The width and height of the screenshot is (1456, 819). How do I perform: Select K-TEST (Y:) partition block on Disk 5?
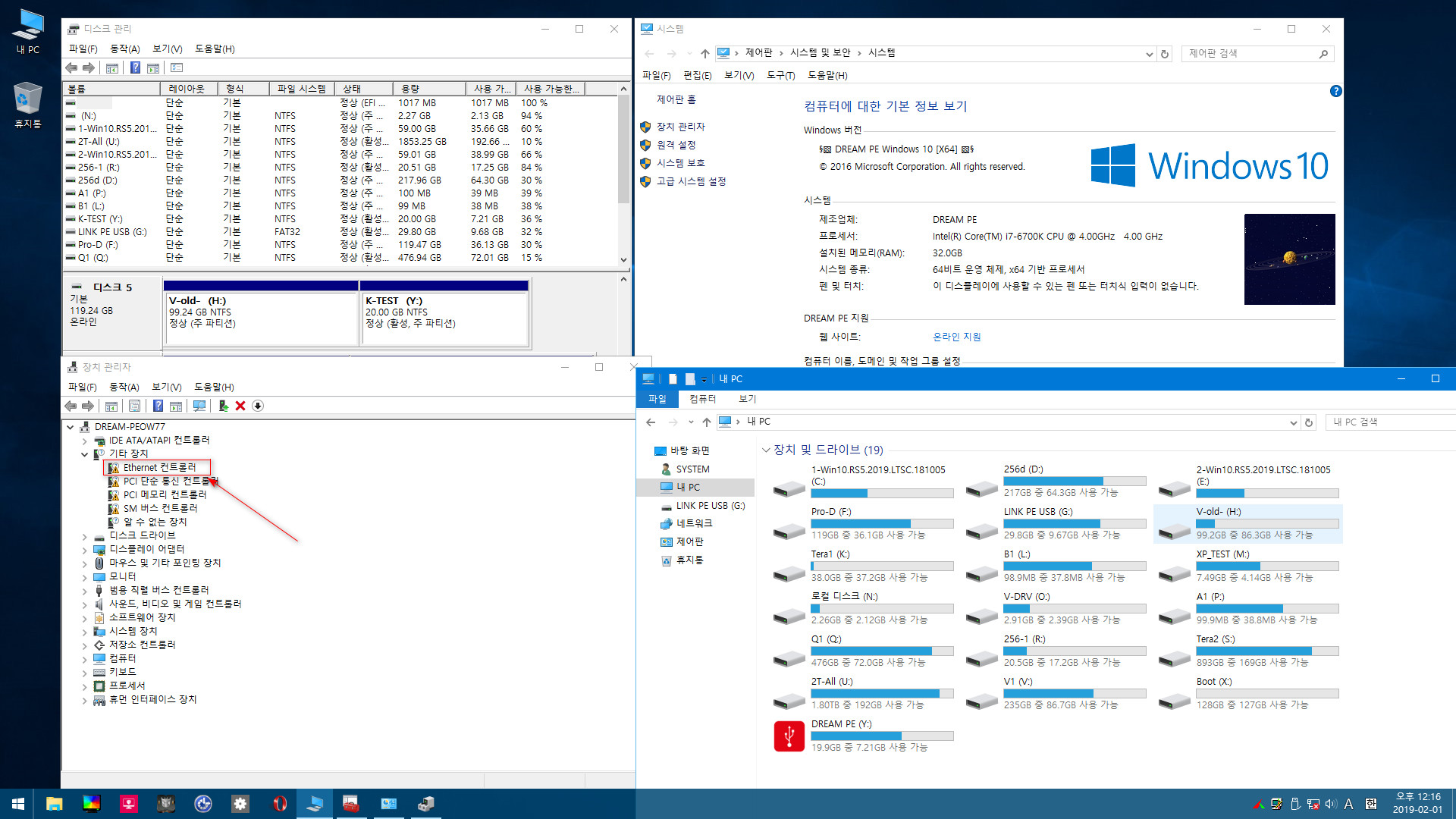[x=445, y=318]
